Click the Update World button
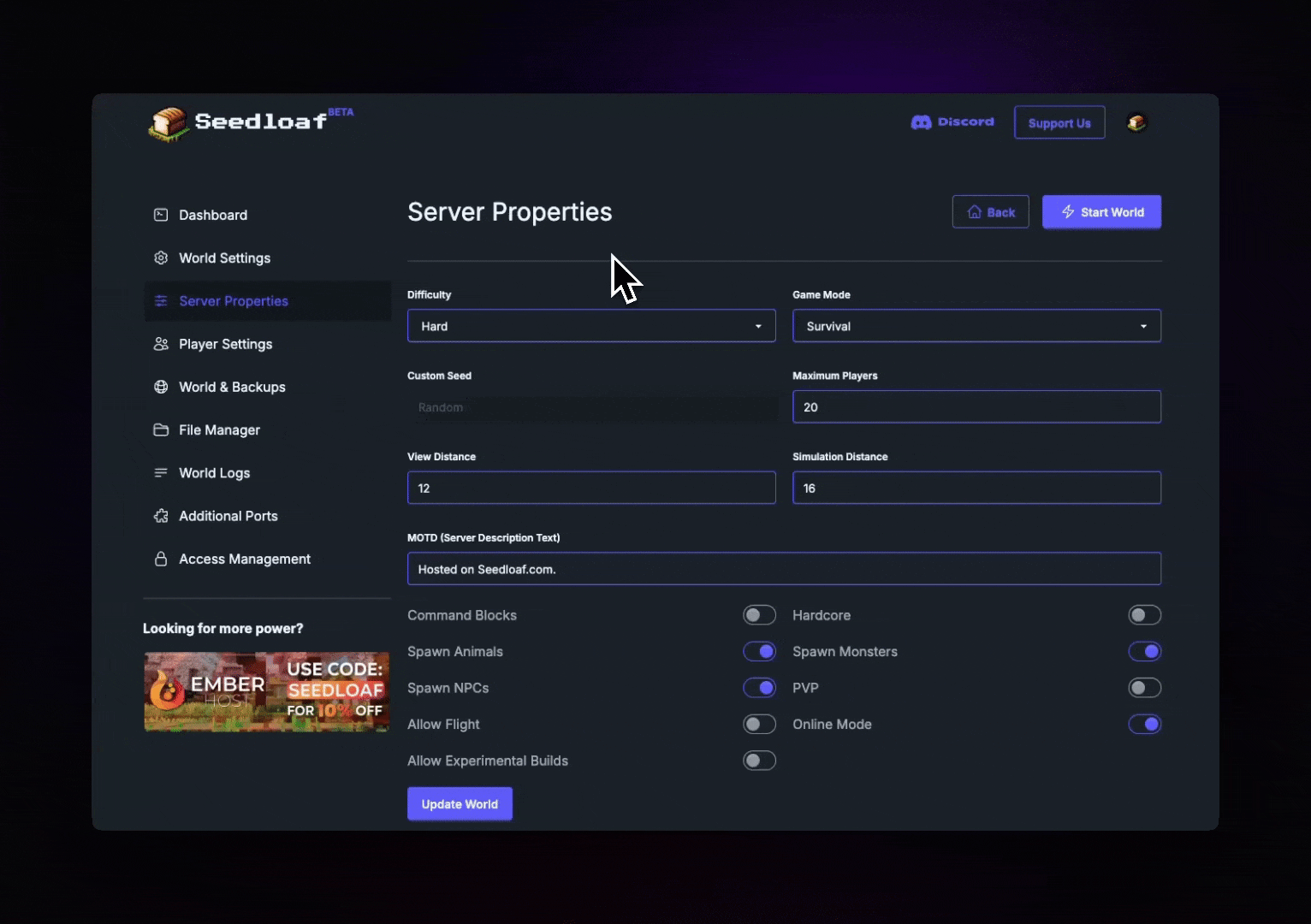The width and height of the screenshot is (1311, 924). click(x=460, y=804)
